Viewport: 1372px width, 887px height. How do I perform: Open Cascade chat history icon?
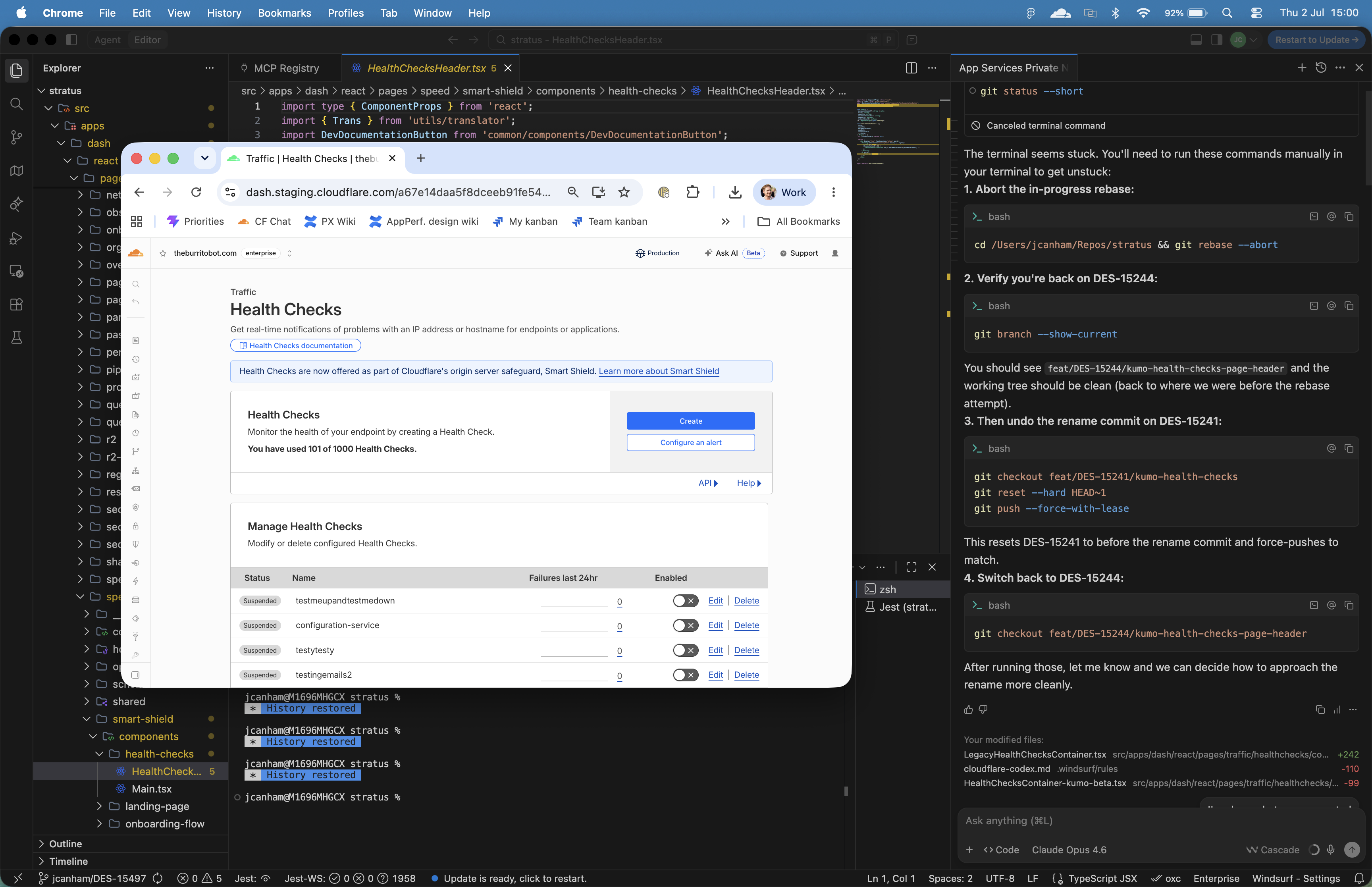(1321, 68)
